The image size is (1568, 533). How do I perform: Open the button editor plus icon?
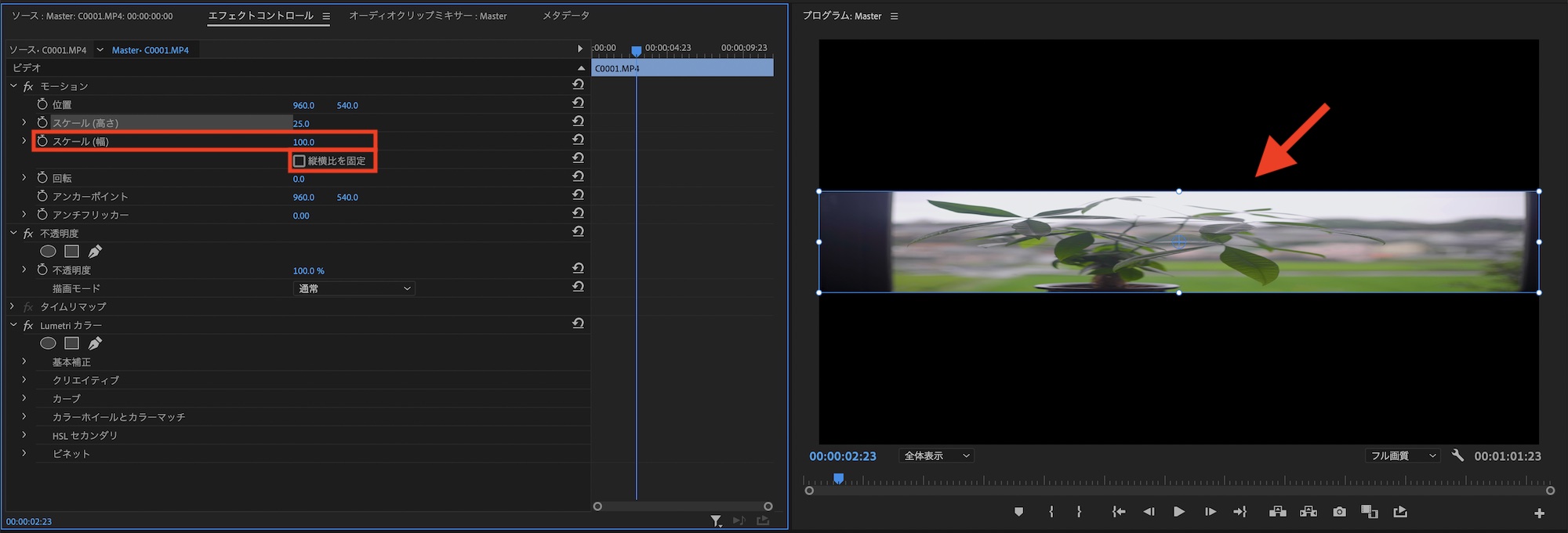[x=1539, y=513]
